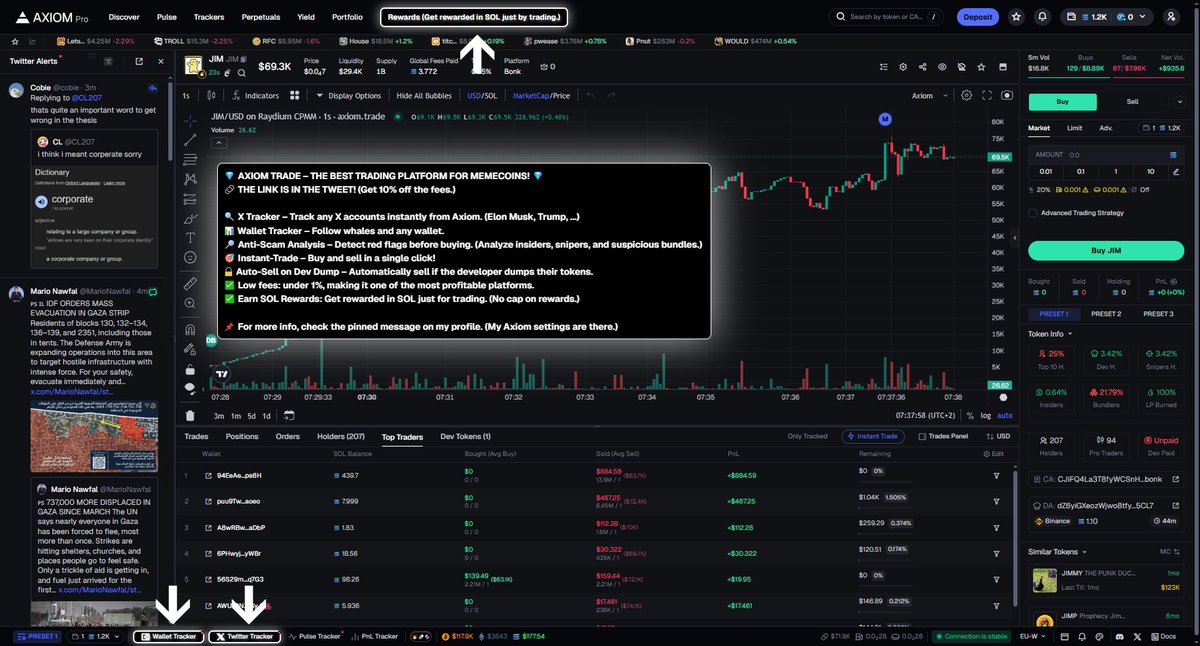
Task: Switch the chart to fullscreen mode
Action: point(986,96)
